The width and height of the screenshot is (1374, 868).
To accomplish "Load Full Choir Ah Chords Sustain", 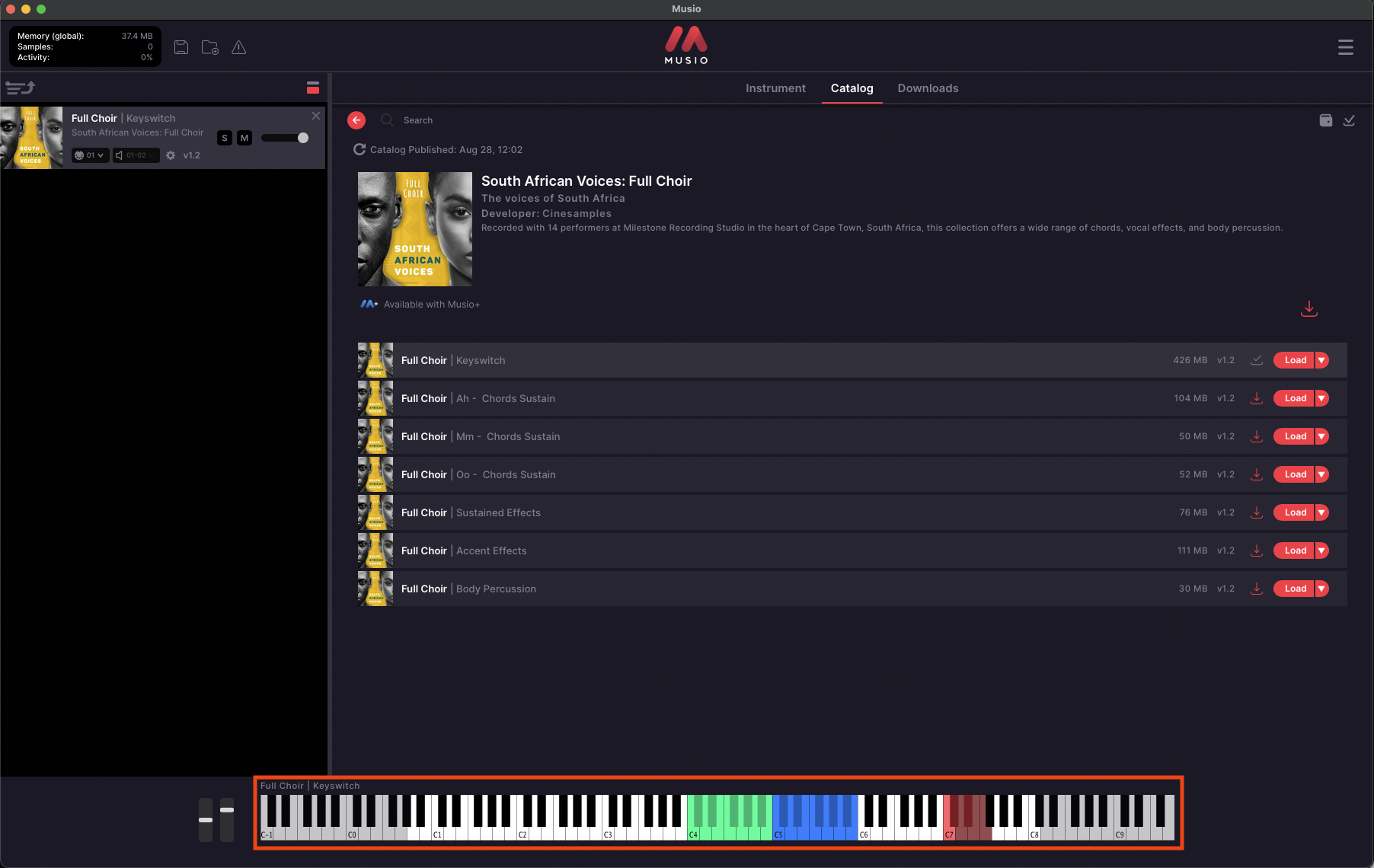I will [x=1295, y=398].
